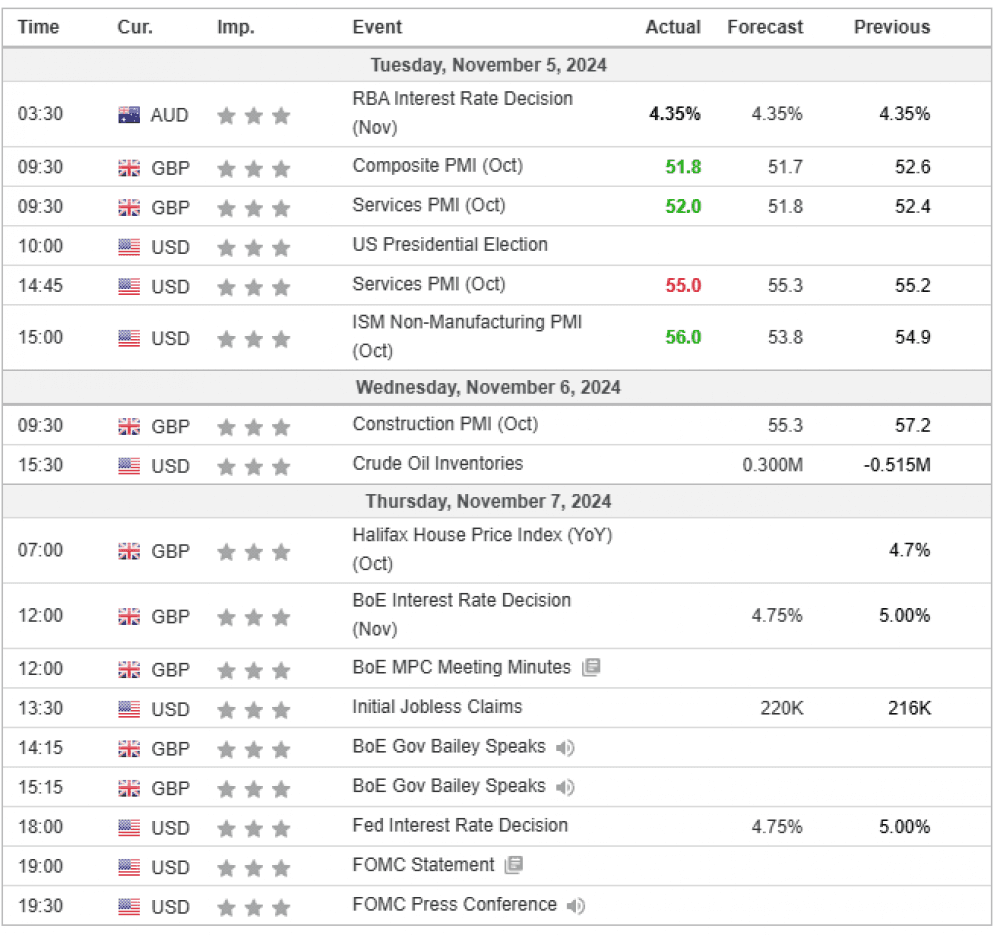Click the US flag in the 14:45 Services PMI row
This screenshot has height=935, width=1000.
click(x=129, y=287)
